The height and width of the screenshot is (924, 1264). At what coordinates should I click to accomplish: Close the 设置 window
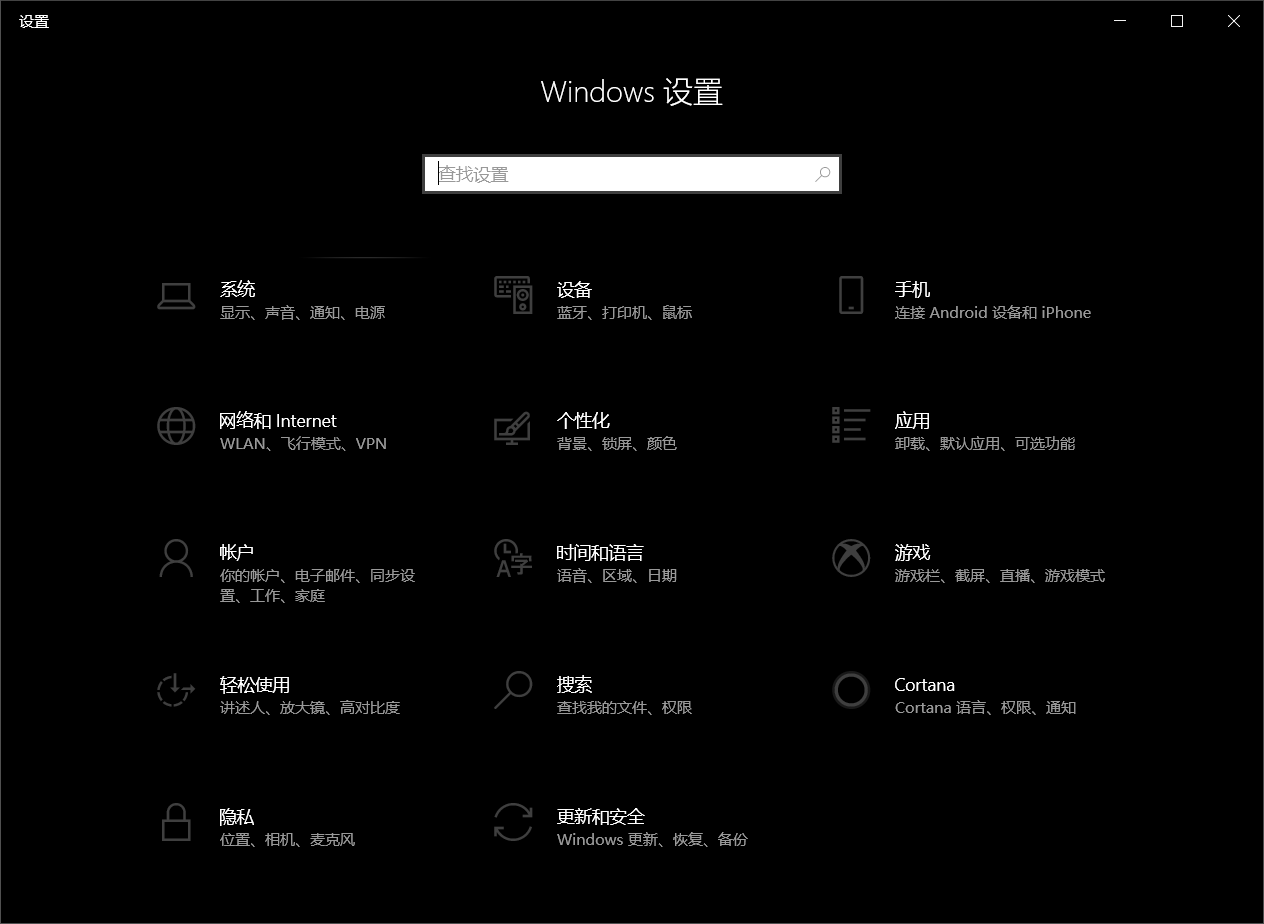[x=1234, y=21]
